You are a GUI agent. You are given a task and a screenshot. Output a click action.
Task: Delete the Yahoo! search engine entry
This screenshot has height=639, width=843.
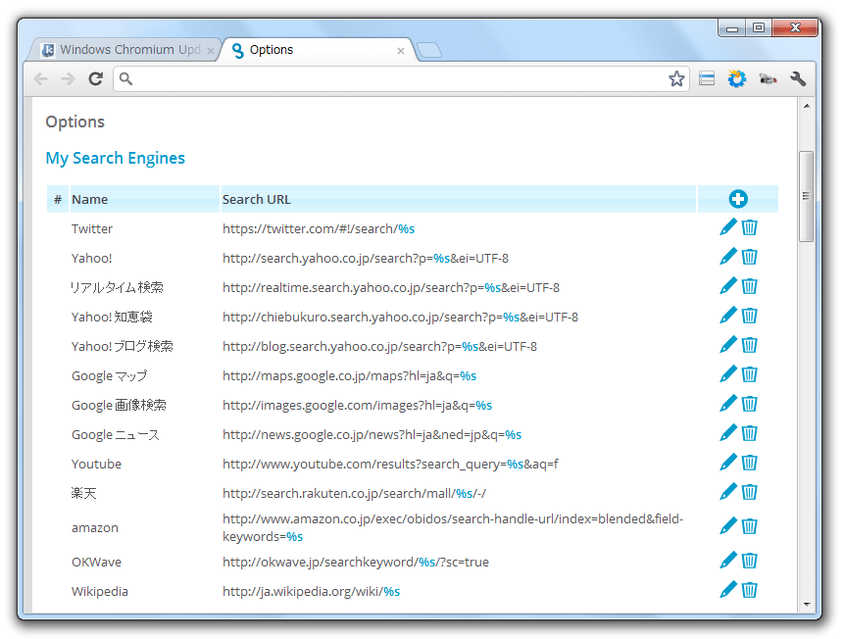pyautogui.click(x=749, y=257)
